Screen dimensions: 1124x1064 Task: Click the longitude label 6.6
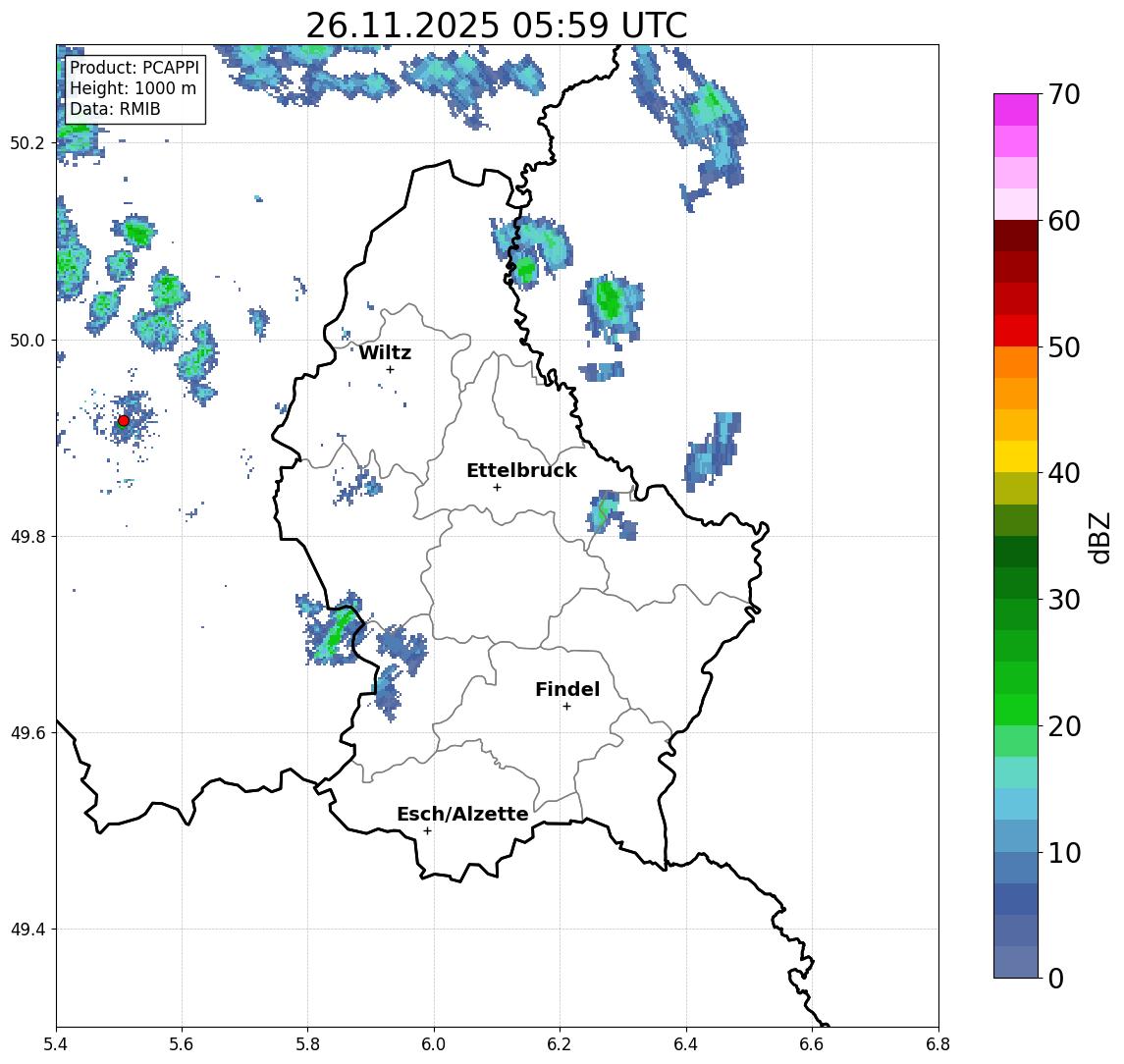coord(812,1043)
